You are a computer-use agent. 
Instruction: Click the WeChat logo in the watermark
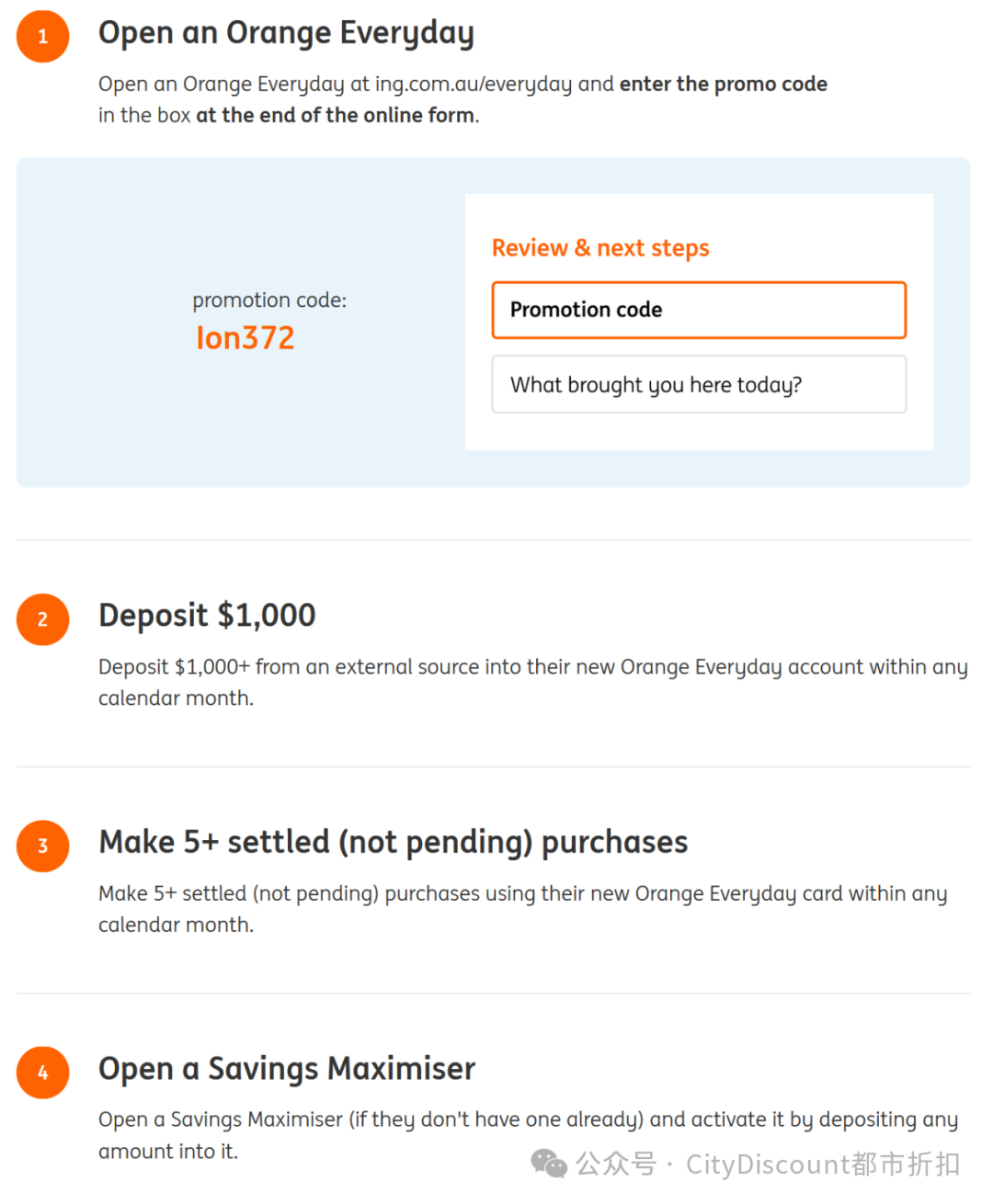tap(549, 1164)
